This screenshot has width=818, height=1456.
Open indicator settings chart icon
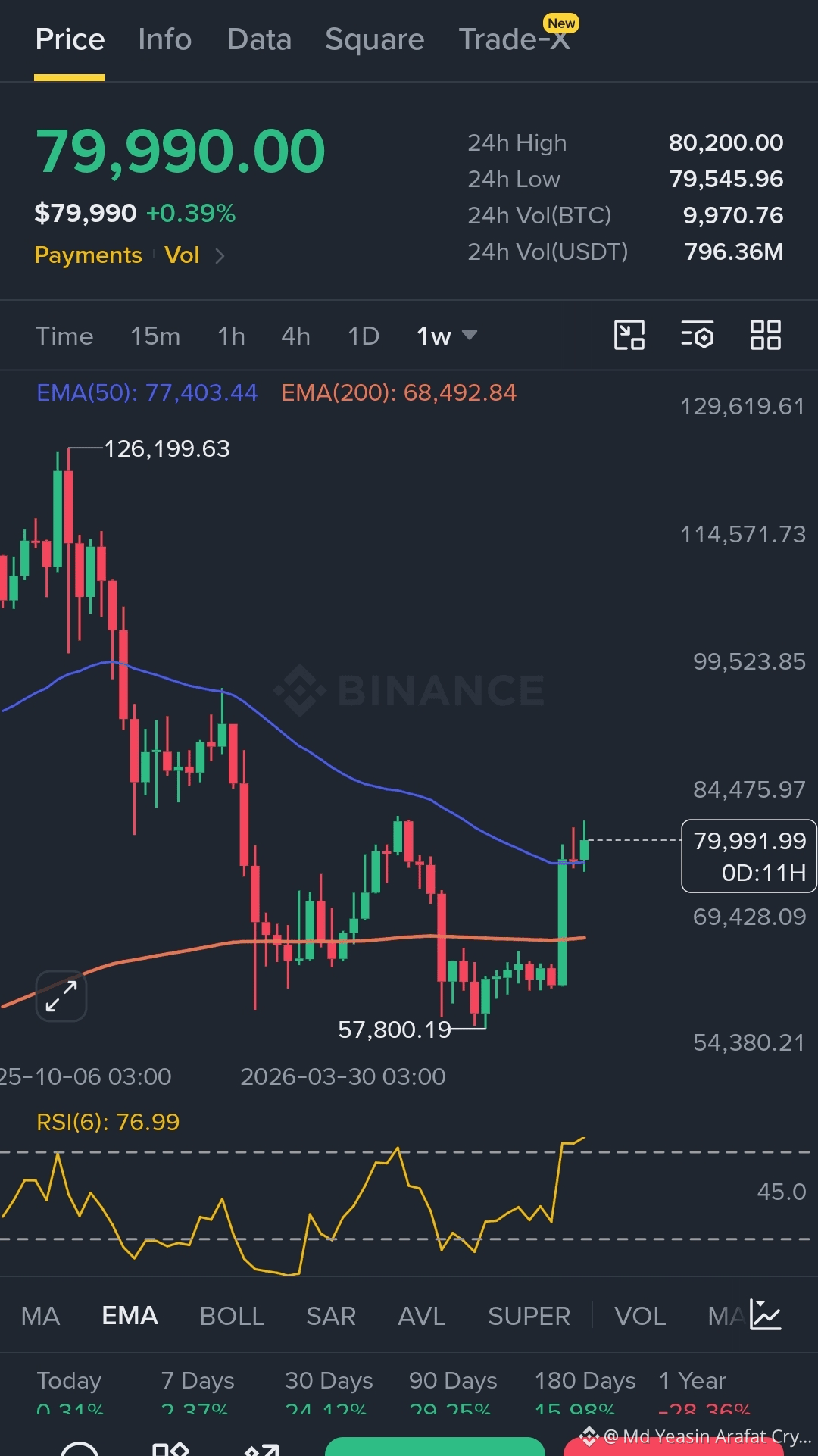(765, 1315)
